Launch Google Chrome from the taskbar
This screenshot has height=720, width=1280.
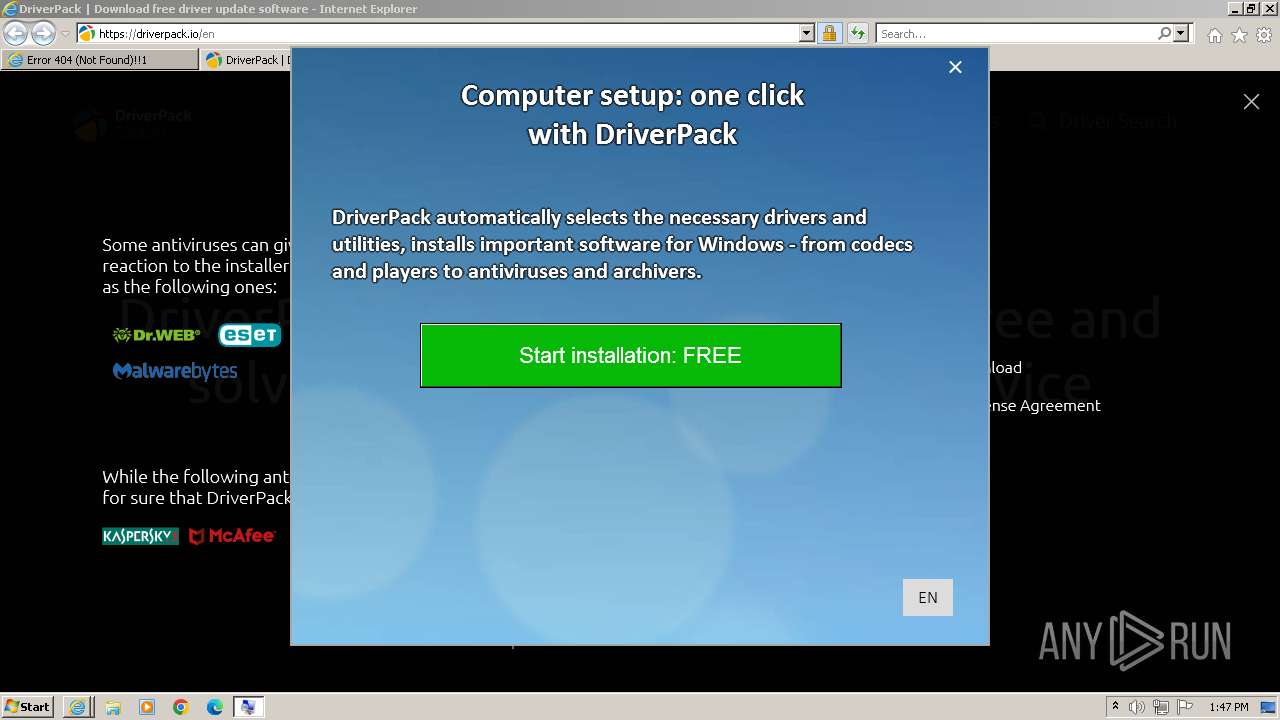pyautogui.click(x=180, y=707)
